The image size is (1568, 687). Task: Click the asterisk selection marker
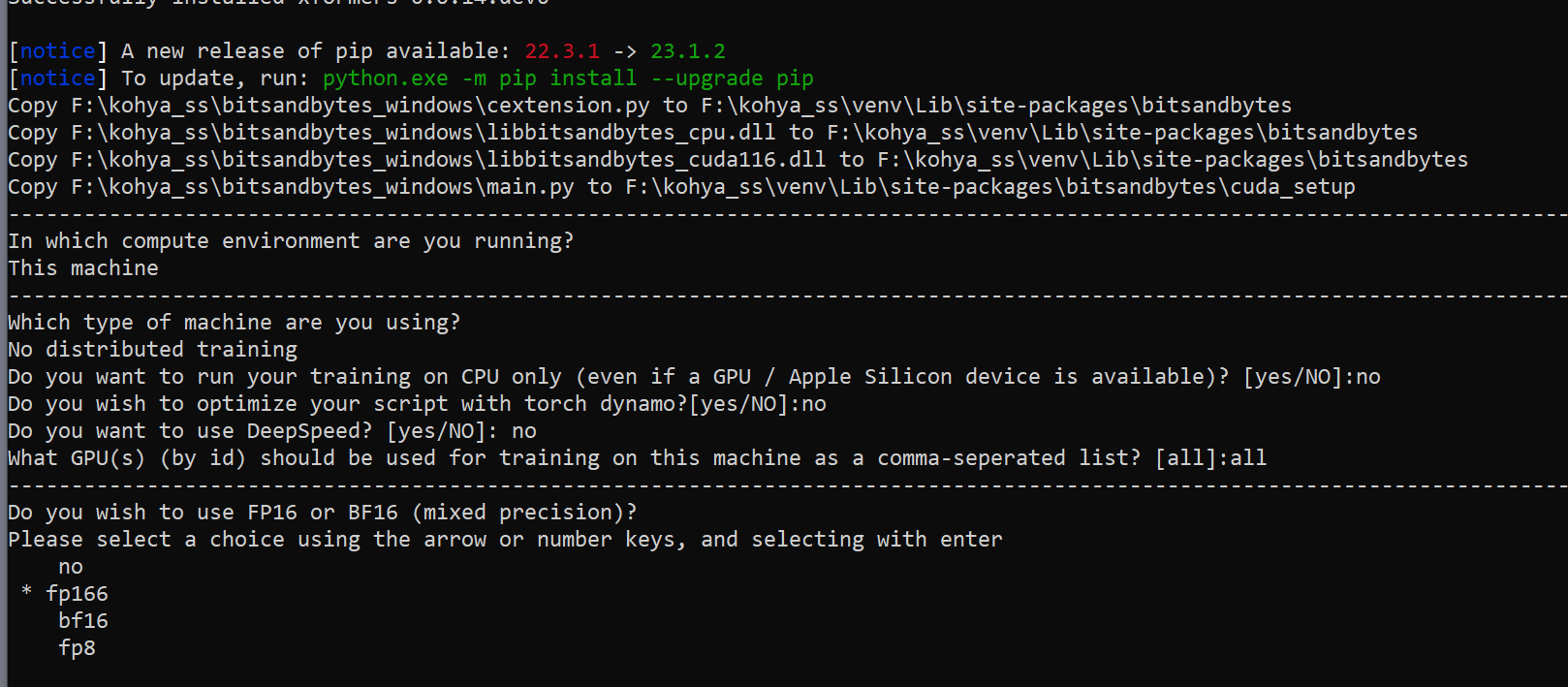coord(26,592)
